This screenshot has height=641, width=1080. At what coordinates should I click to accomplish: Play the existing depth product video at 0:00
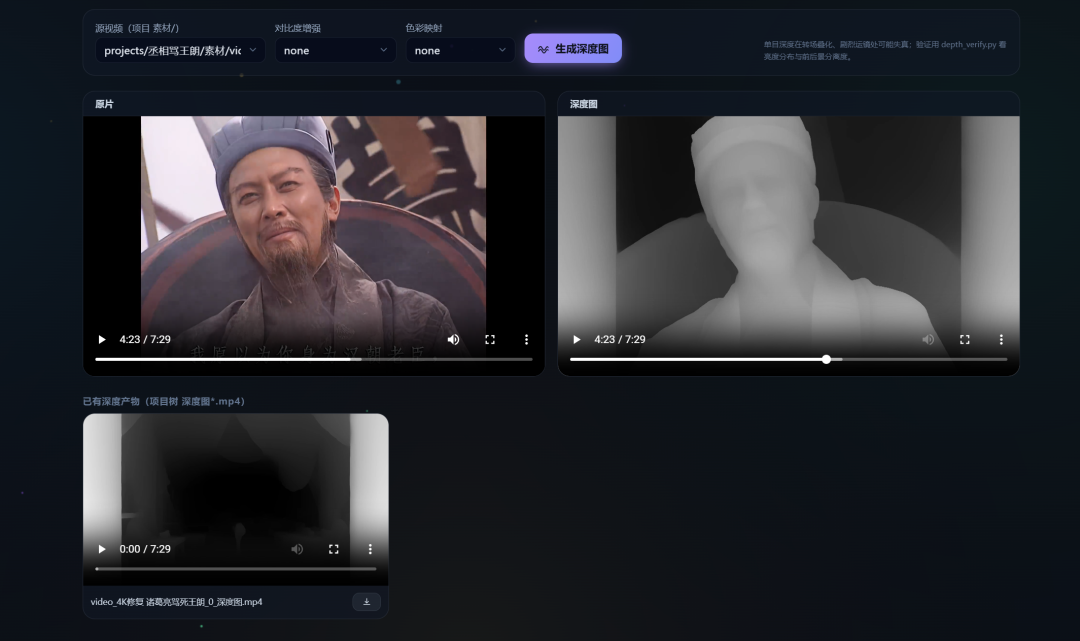(x=102, y=549)
